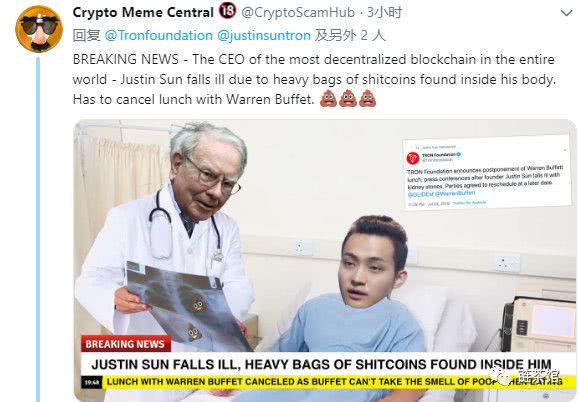
Task: Click the 19:48 clock box in ticker
Action: pyautogui.click(x=92, y=382)
